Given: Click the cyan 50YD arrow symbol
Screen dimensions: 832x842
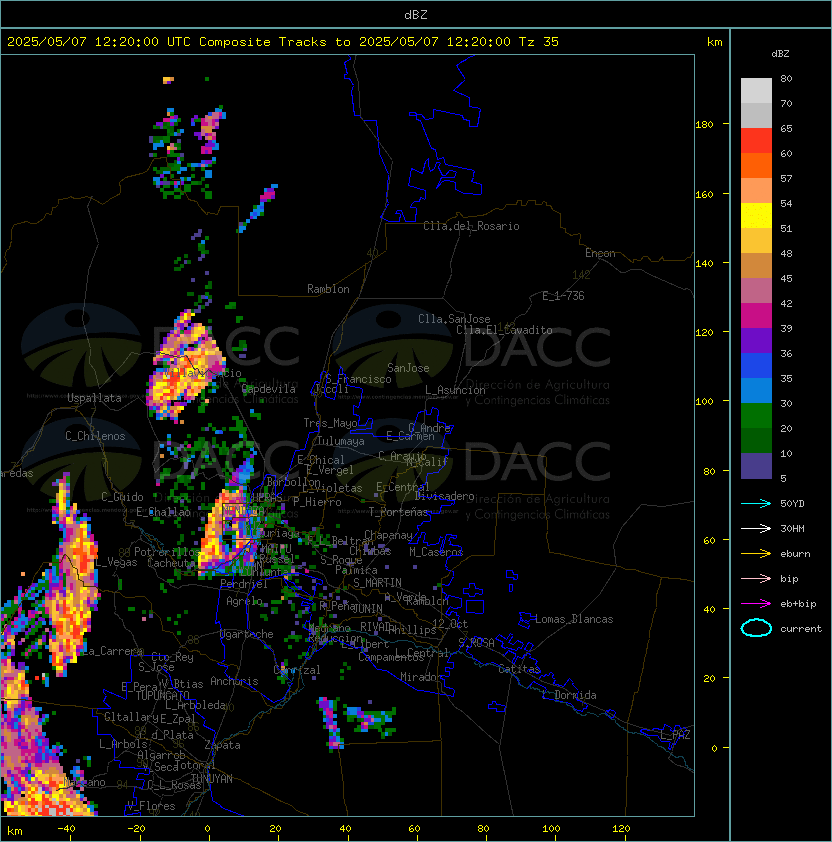Looking at the screenshot, I should click(756, 503).
